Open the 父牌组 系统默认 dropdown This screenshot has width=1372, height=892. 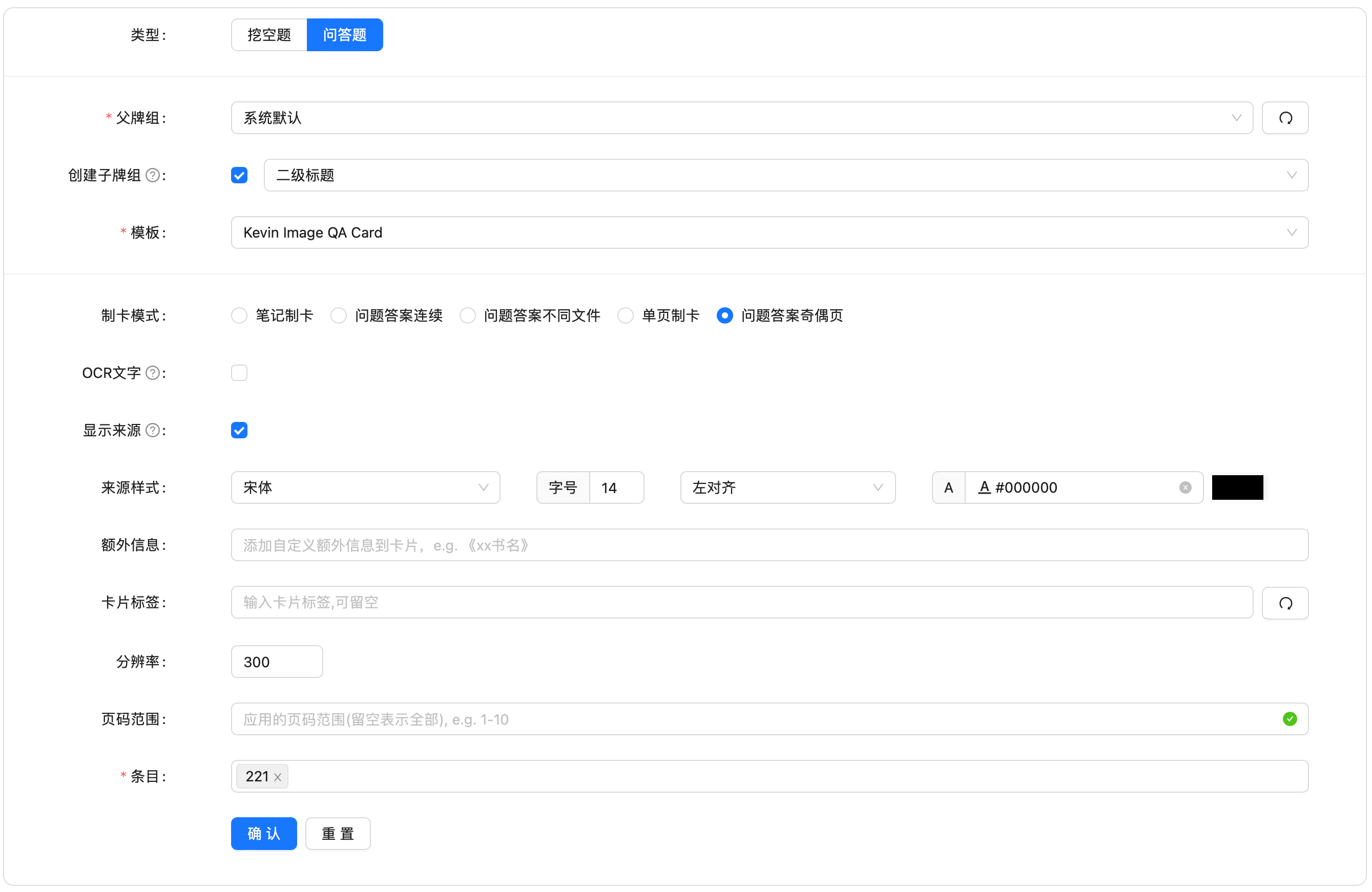(x=741, y=118)
